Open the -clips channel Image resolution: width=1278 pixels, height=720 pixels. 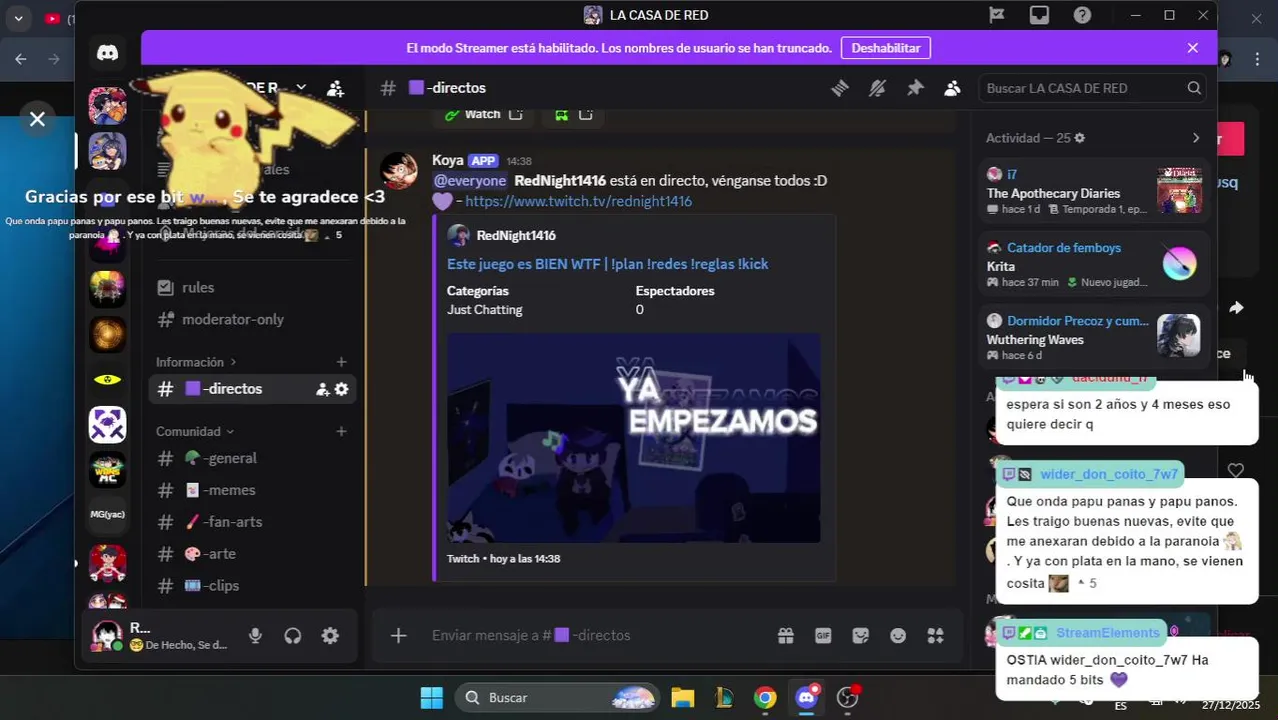tap(250, 586)
